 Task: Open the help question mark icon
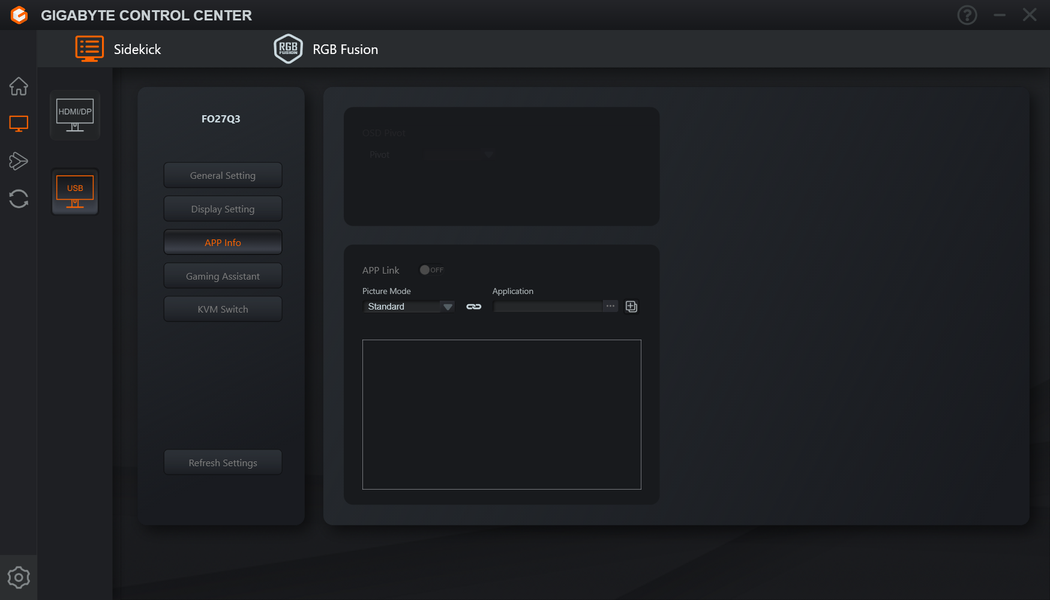(967, 15)
